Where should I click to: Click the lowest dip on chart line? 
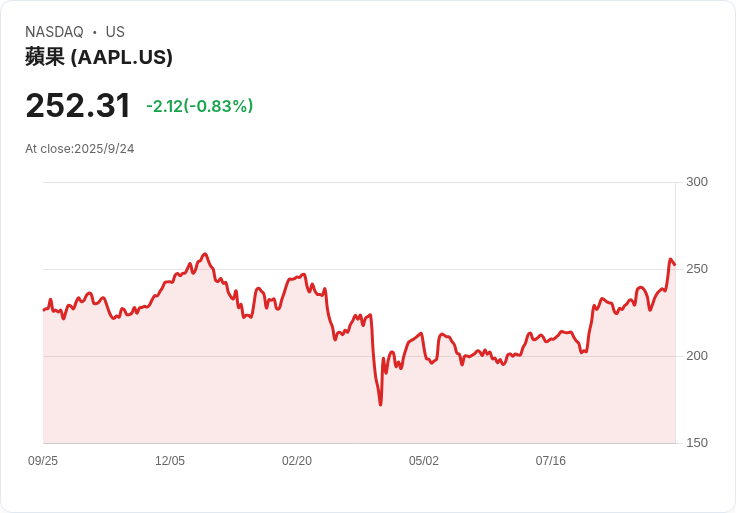[380, 404]
